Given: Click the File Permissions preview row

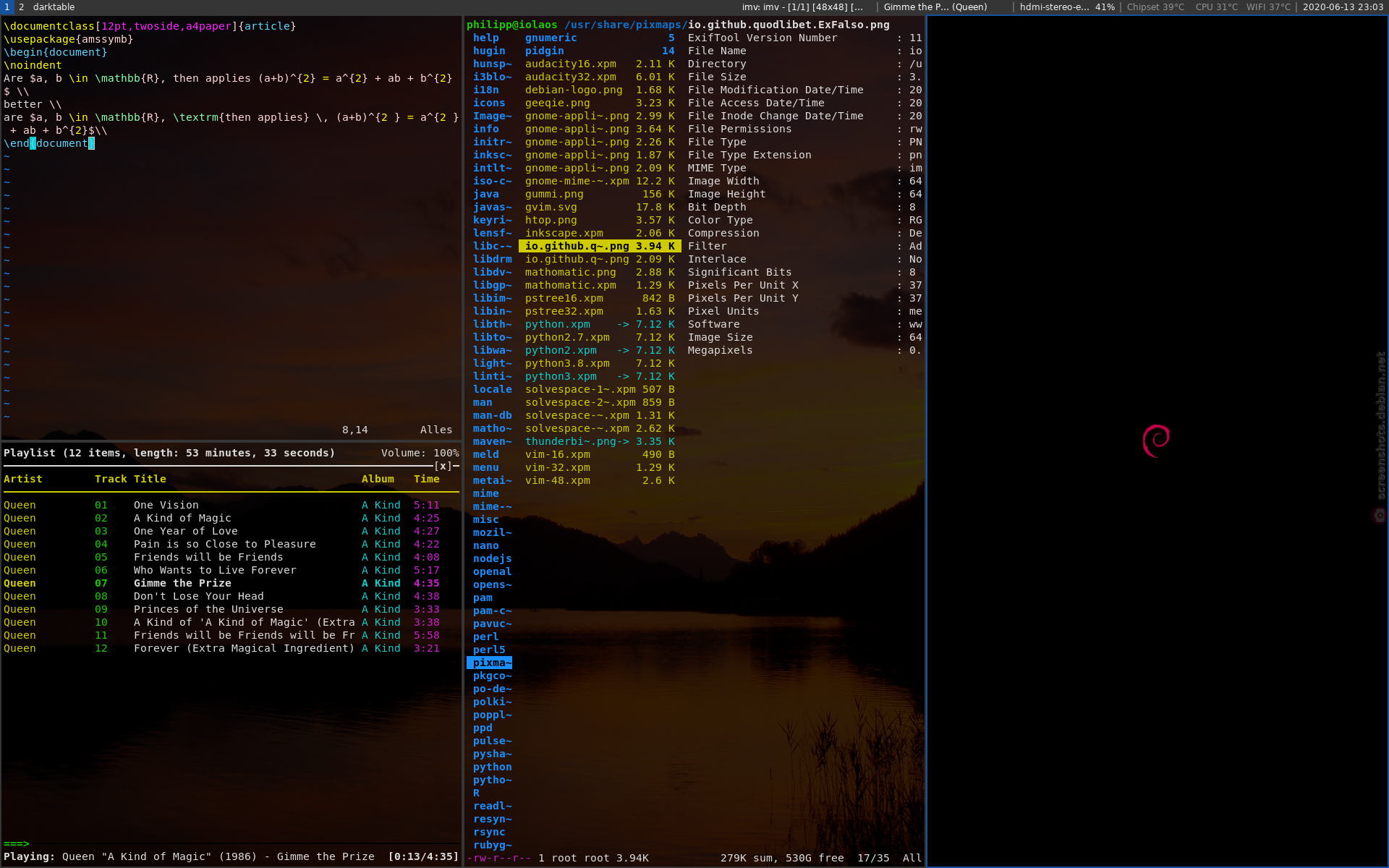Looking at the screenshot, I should point(804,129).
